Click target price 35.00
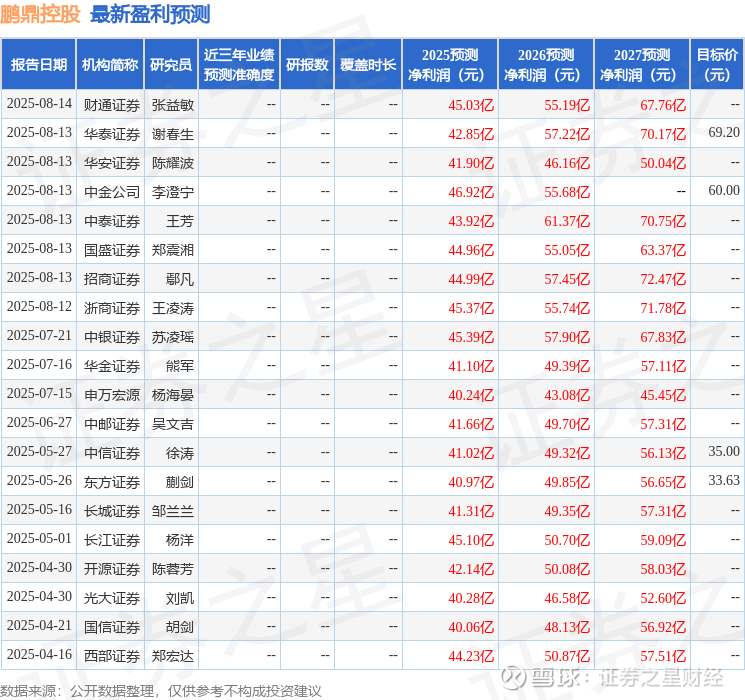This screenshot has width=745, height=700. [x=724, y=451]
